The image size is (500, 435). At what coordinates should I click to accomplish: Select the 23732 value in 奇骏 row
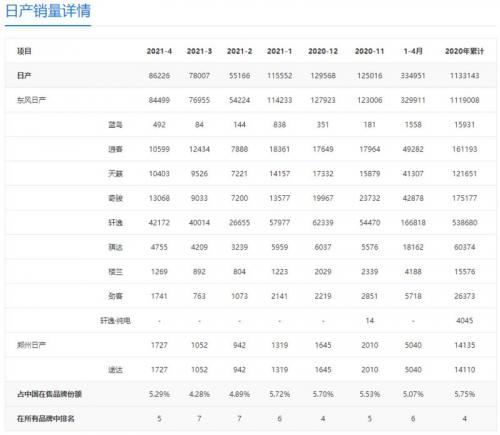[x=370, y=198]
